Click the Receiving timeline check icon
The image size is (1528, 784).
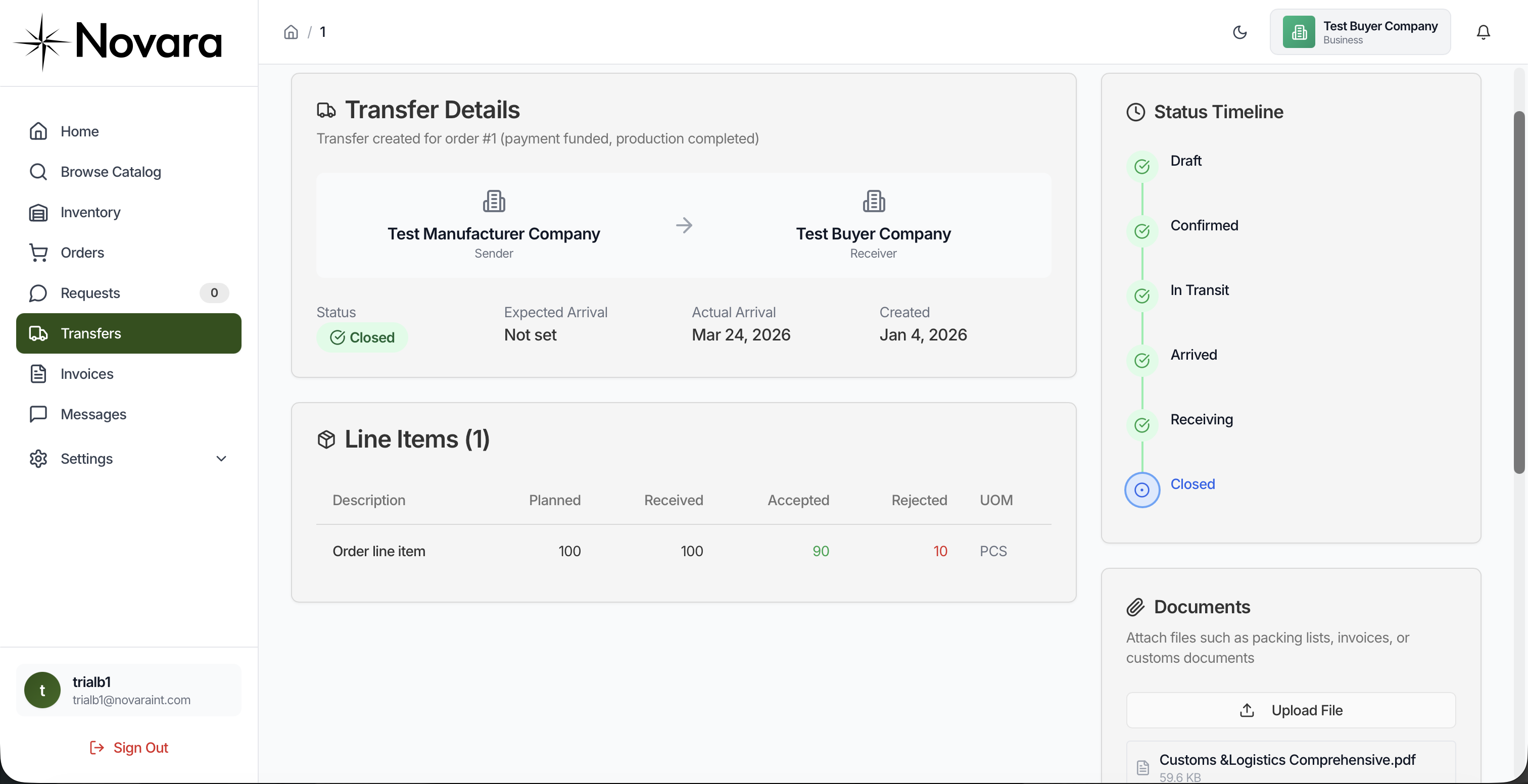[1142, 425]
